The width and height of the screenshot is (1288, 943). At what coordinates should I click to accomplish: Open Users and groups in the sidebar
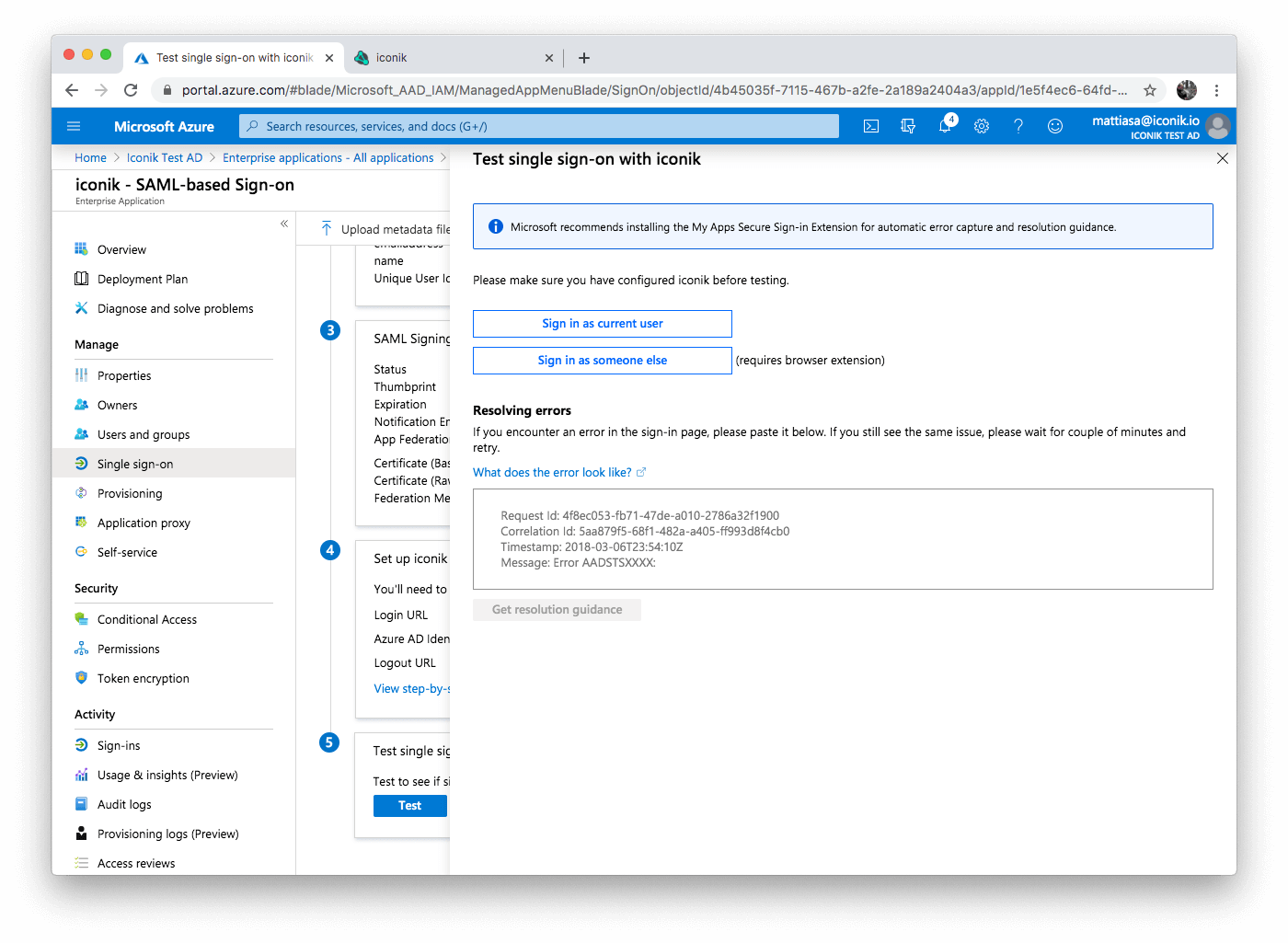tap(143, 433)
